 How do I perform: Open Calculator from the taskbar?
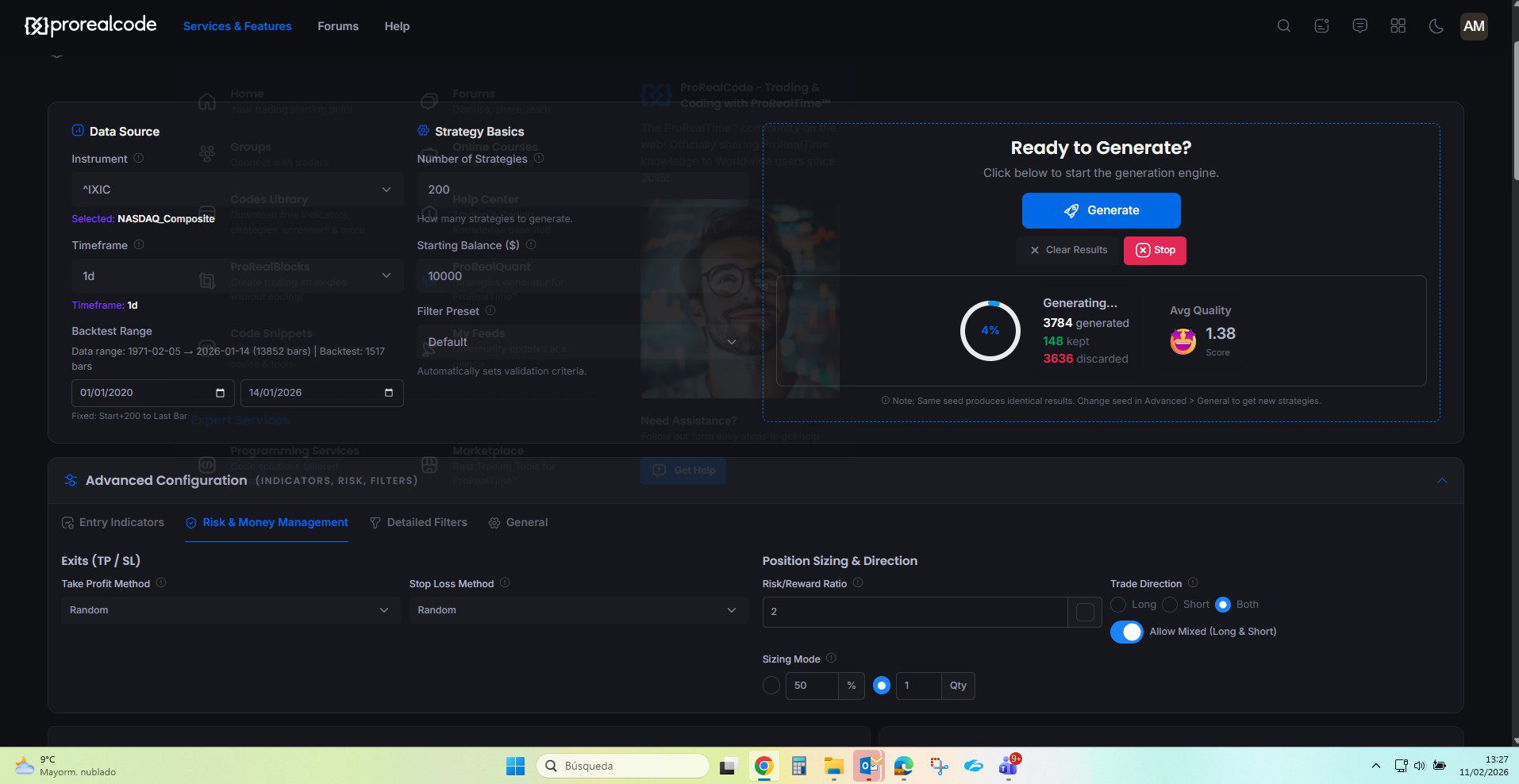798,766
